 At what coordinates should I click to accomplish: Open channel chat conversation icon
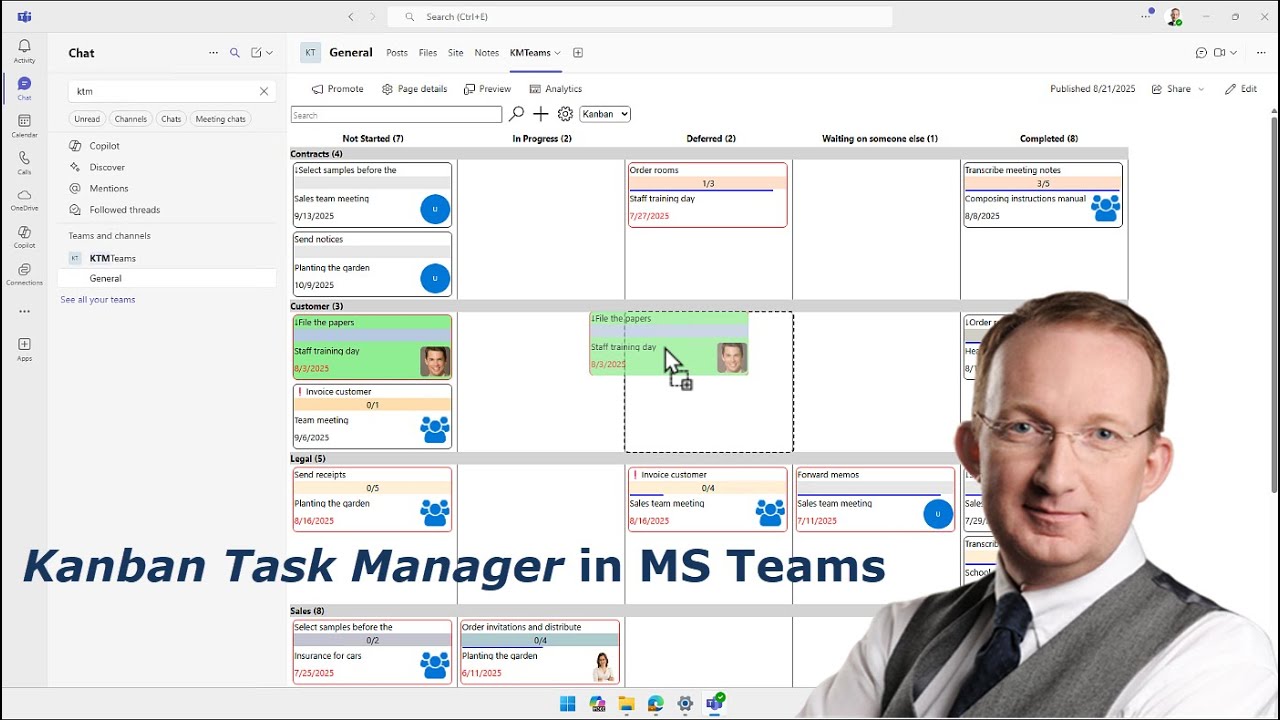coord(1201,53)
